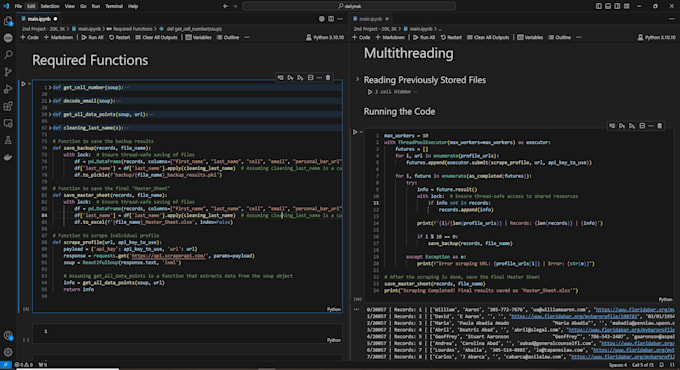Open the Terminal menu

tap(114, 6)
